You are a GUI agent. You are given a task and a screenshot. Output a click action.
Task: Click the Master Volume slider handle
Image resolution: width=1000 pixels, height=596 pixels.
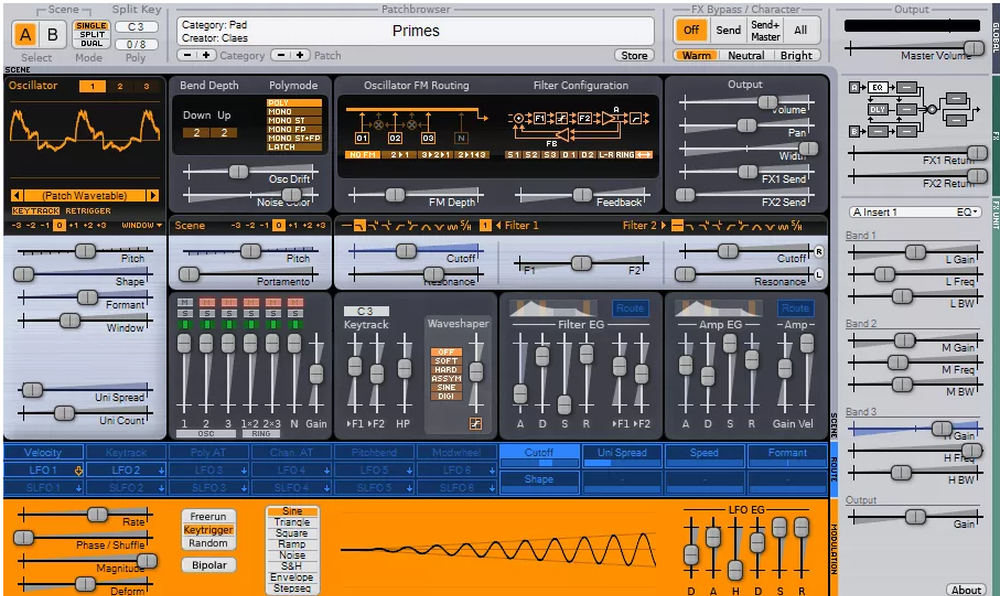(974, 48)
